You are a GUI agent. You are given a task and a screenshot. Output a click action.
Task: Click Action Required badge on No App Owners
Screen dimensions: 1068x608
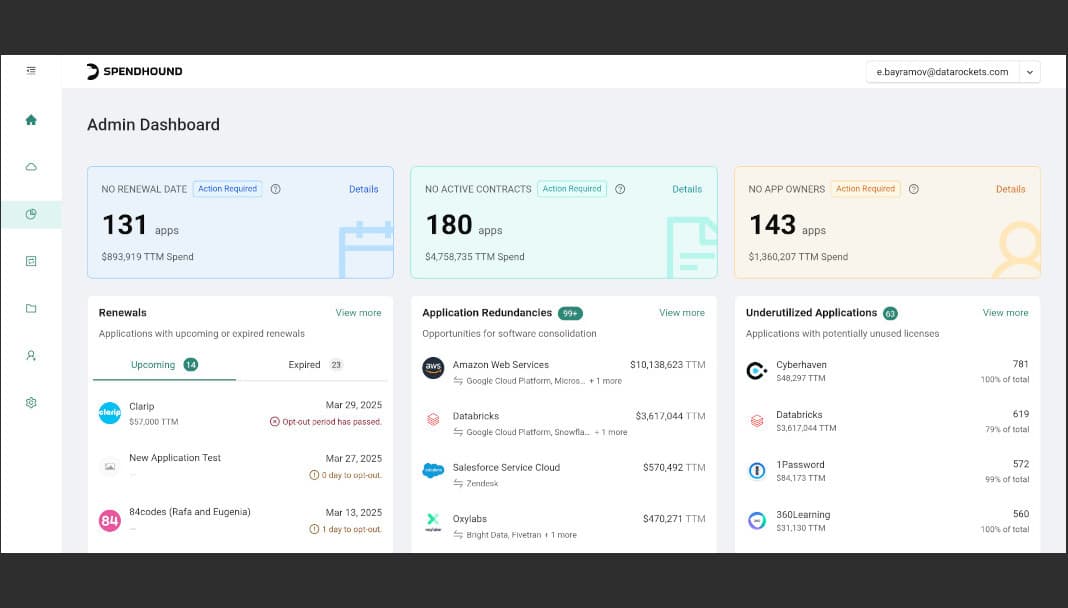point(865,189)
